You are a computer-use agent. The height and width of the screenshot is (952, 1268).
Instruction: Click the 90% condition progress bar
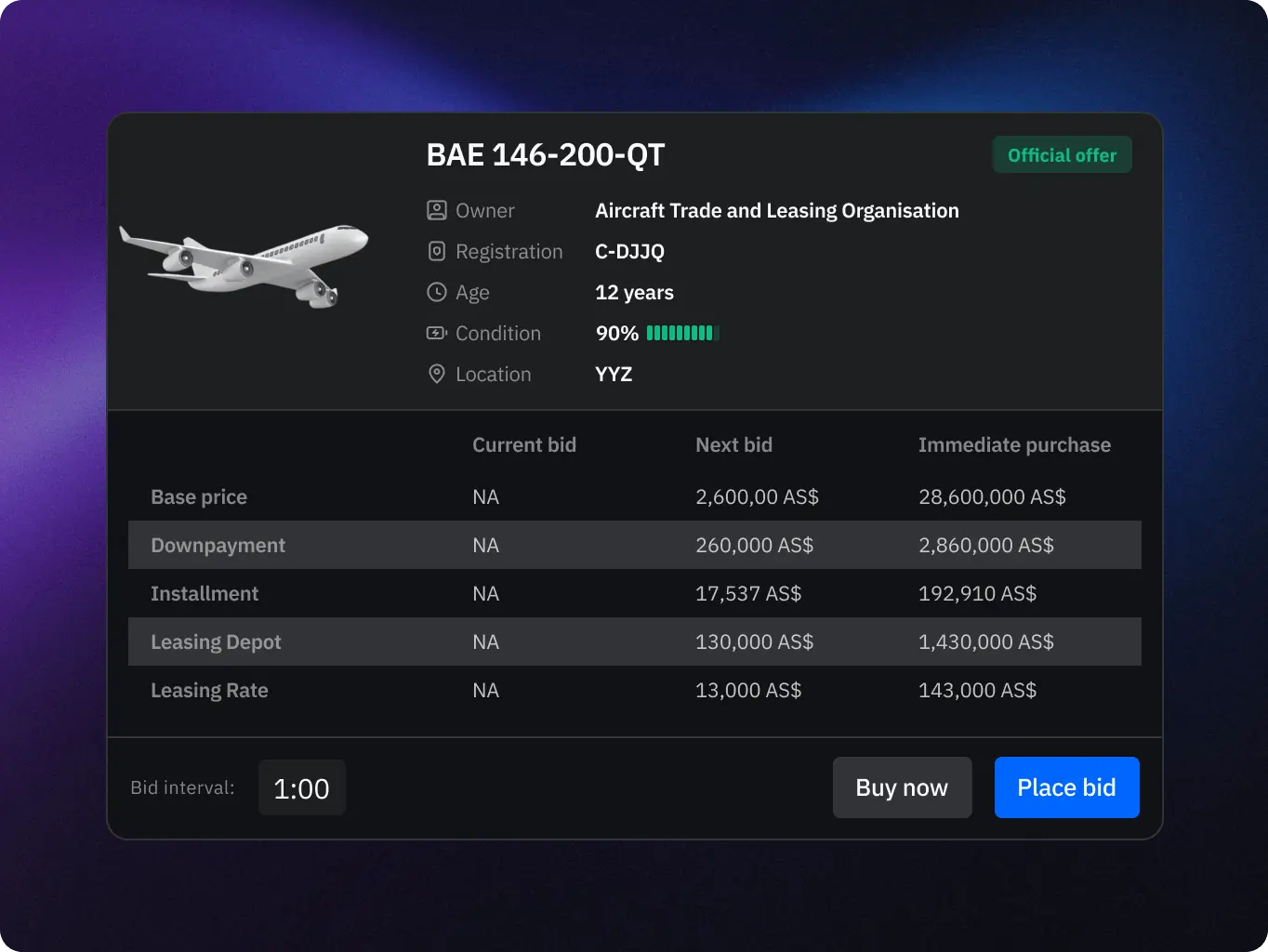click(681, 333)
